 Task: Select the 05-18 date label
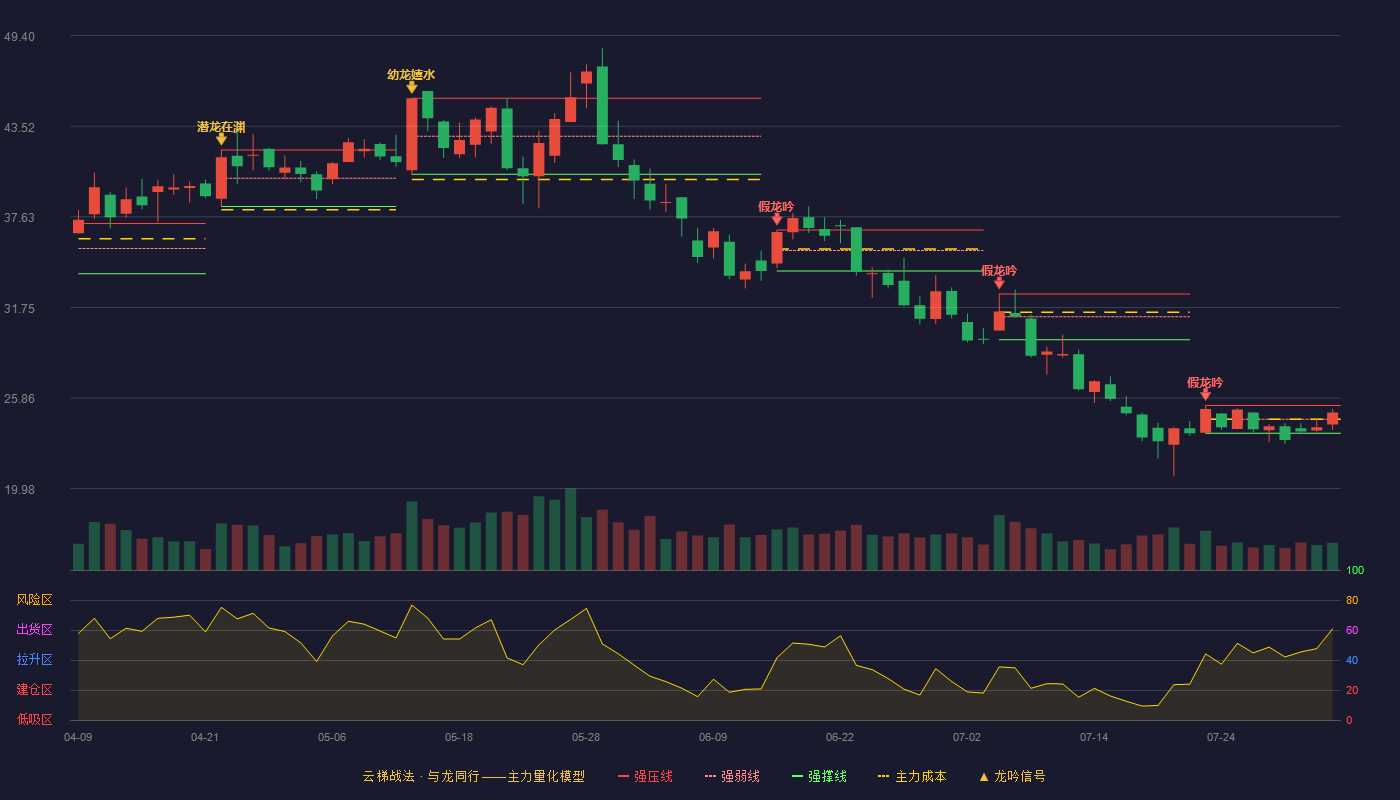[x=459, y=738]
